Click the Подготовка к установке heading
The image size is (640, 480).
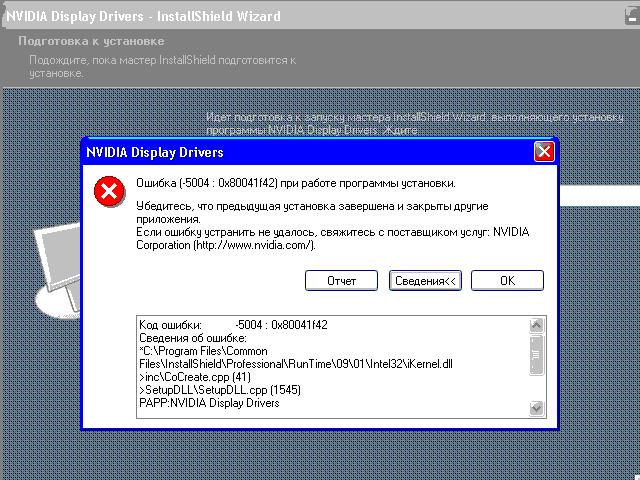92,41
